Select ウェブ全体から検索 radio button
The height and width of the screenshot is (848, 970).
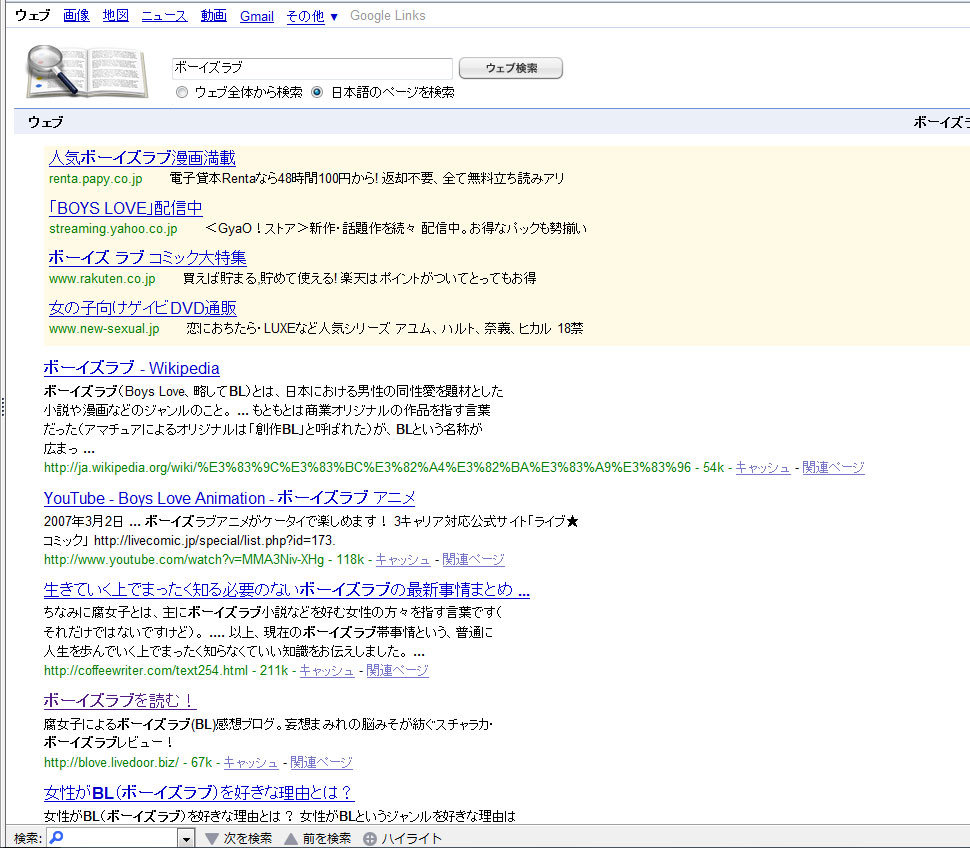point(182,92)
